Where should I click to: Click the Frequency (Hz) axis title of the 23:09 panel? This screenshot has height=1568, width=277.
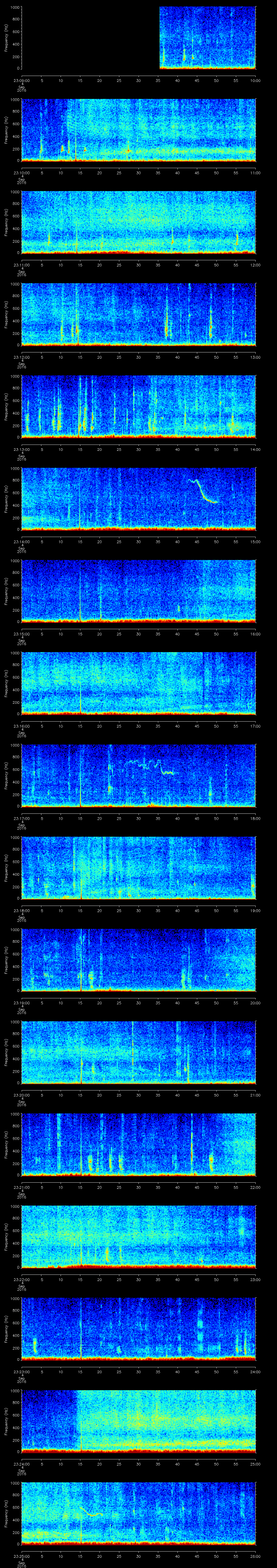click(x=6, y=38)
